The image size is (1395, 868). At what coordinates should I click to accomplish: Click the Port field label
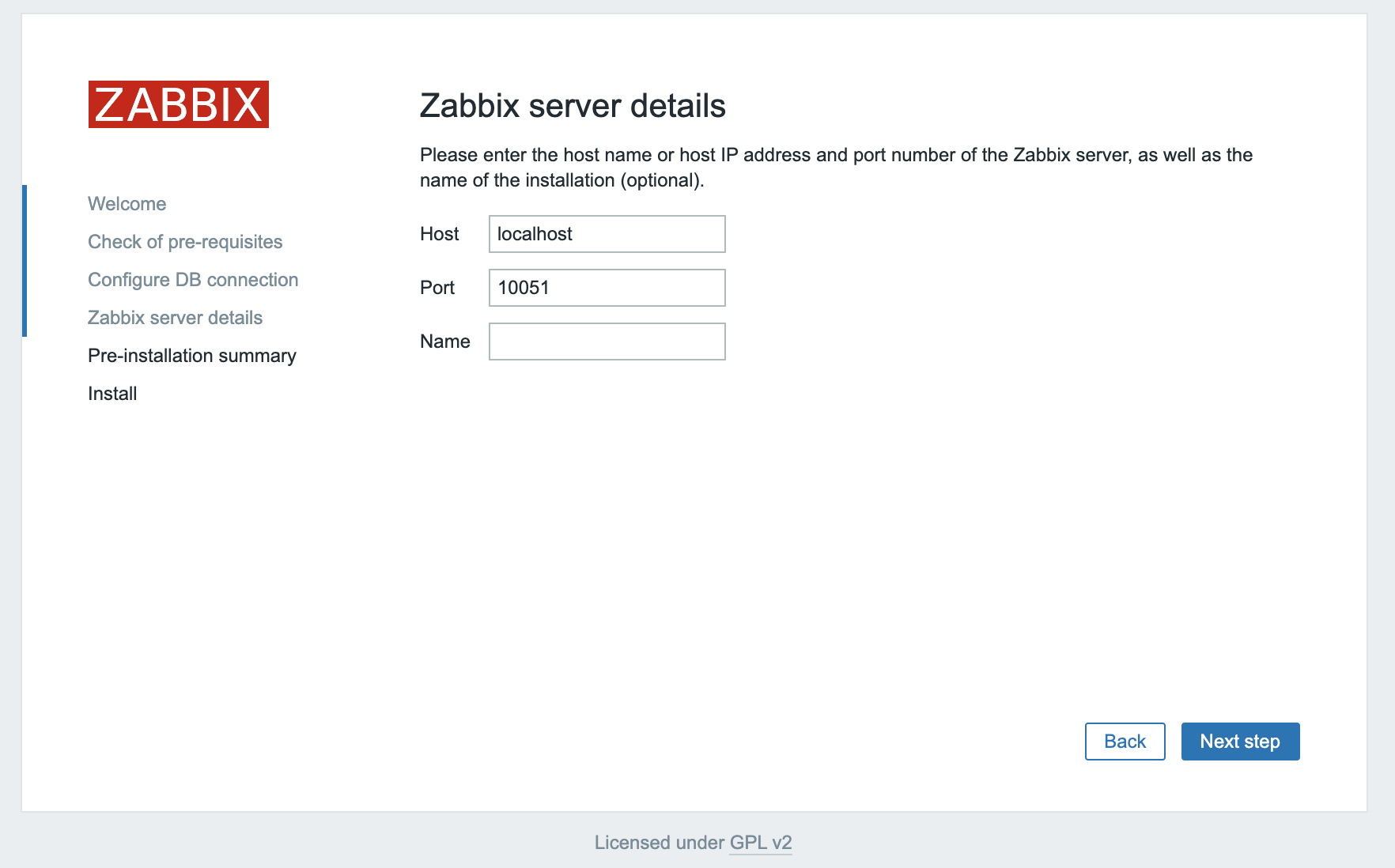pos(437,288)
